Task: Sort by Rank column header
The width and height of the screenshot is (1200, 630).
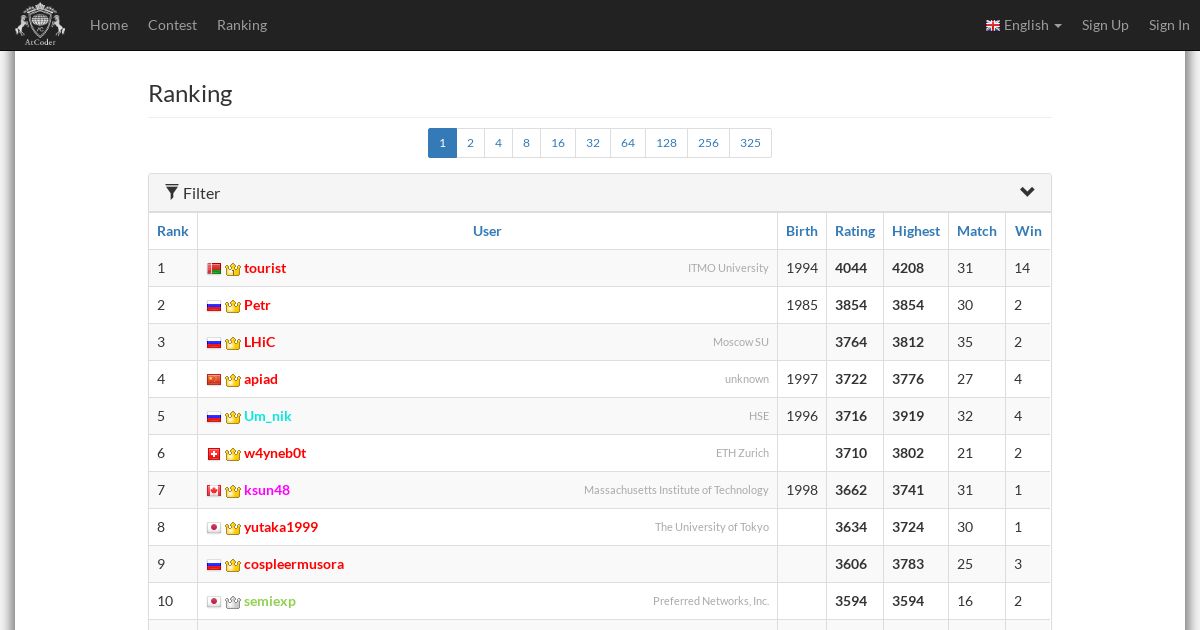Action: click(173, 231)
